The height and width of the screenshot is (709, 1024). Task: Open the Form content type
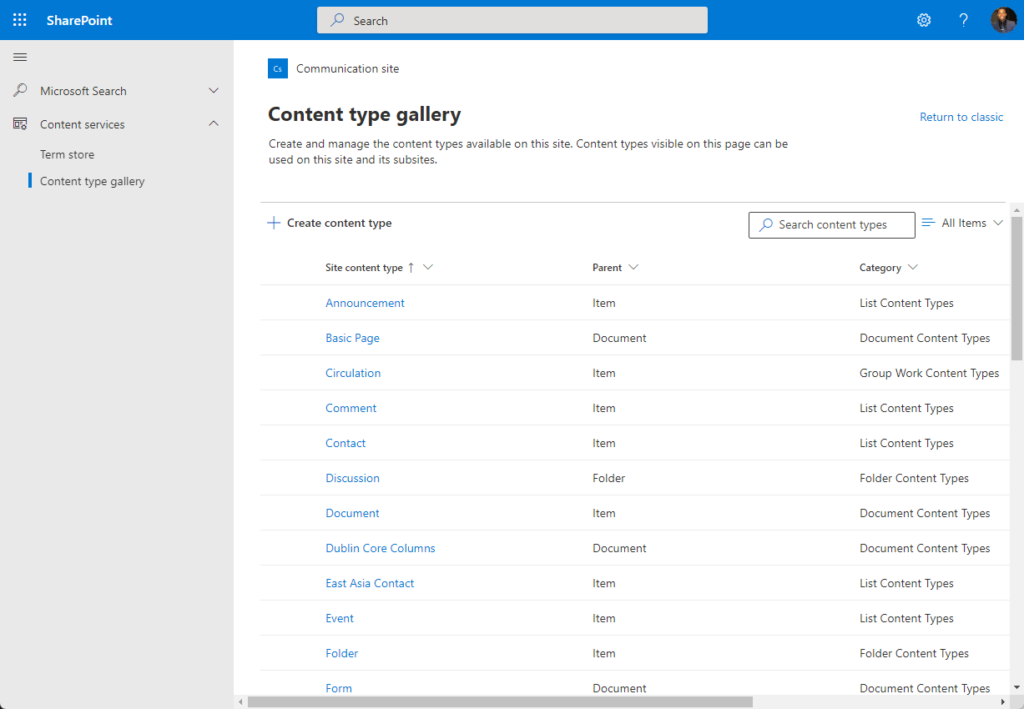pos(339,688)
